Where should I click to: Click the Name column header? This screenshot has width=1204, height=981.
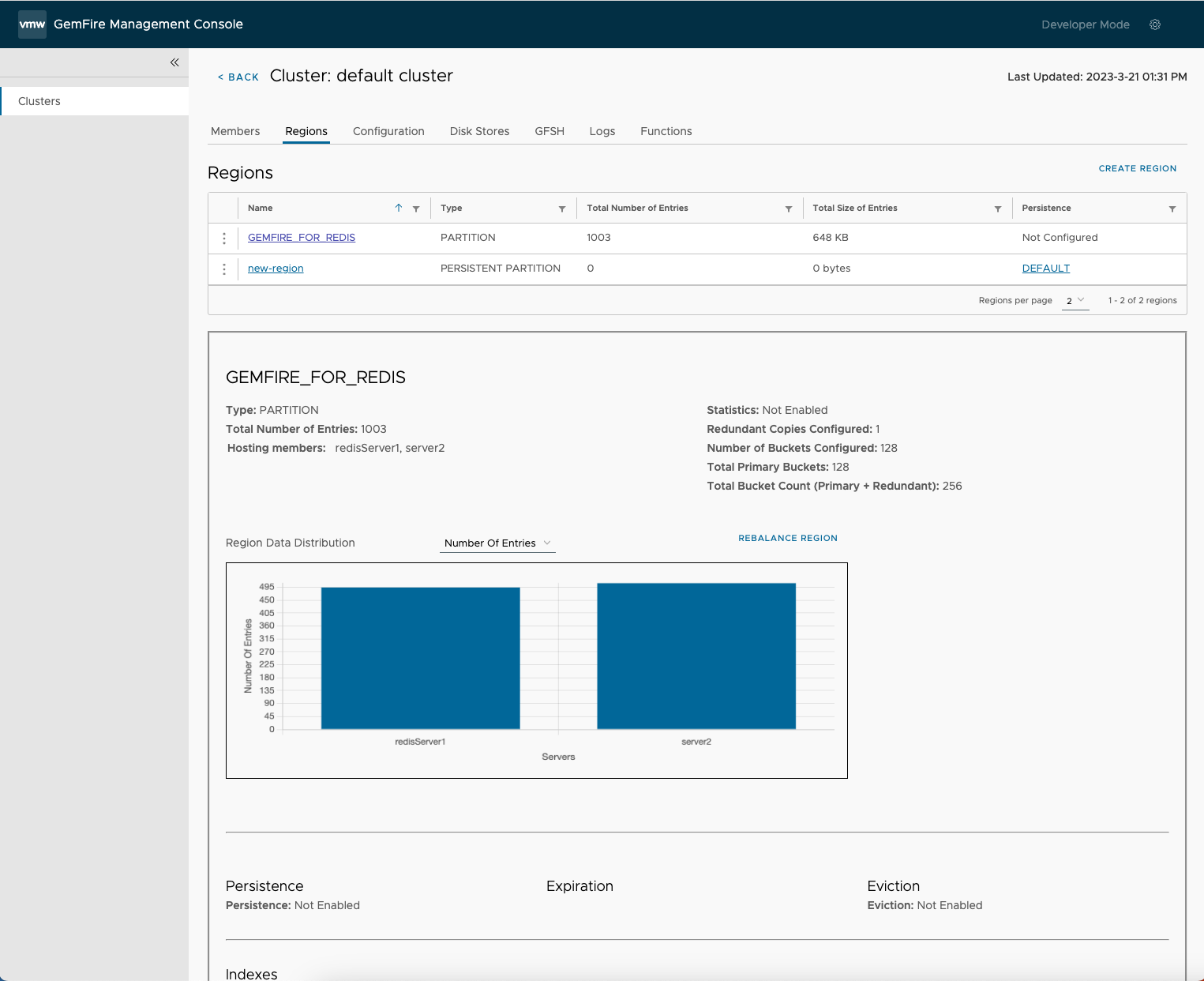click(261, 208)
